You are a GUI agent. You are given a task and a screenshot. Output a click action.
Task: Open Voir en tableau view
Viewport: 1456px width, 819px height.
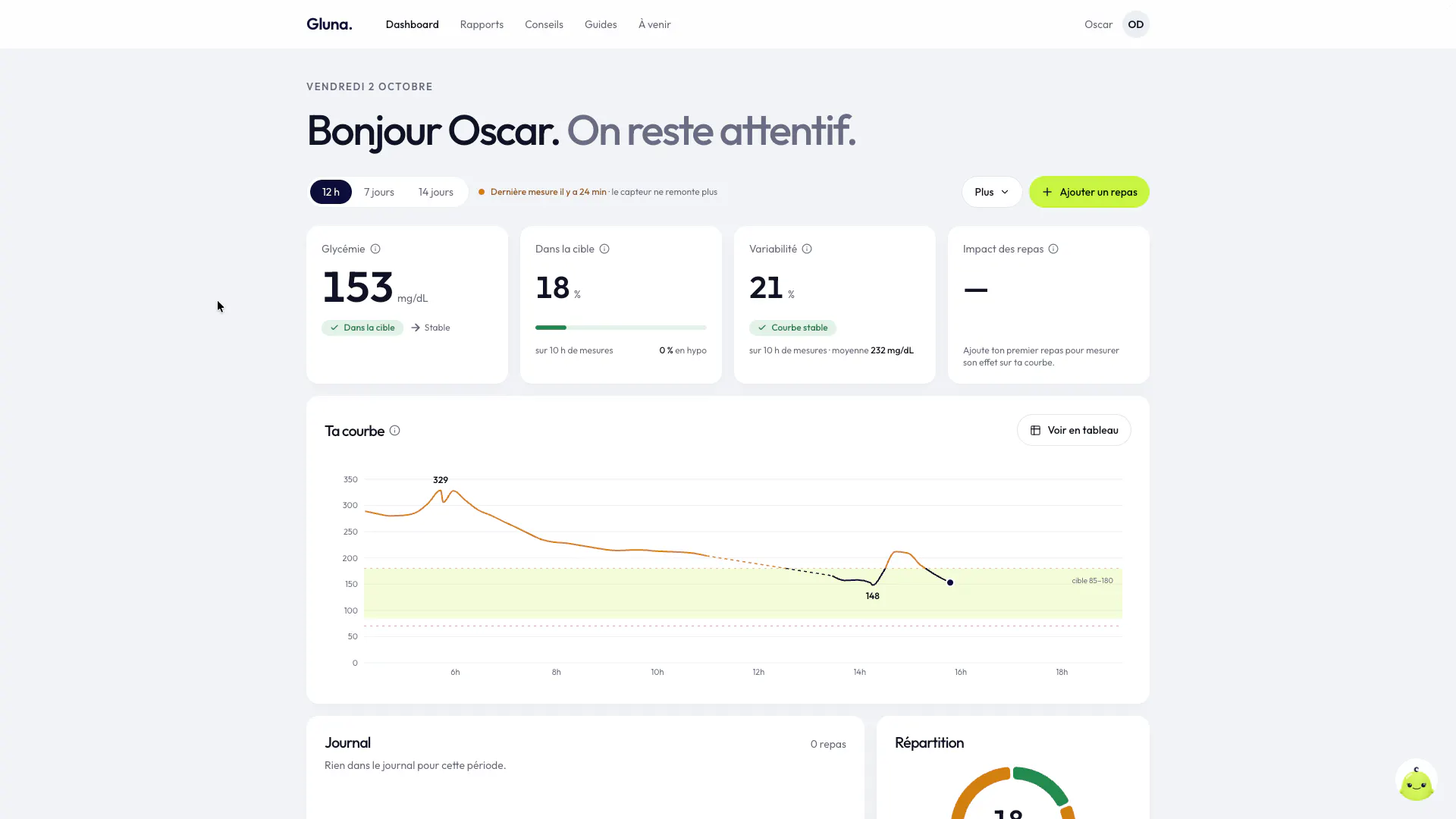(1074, 430)
